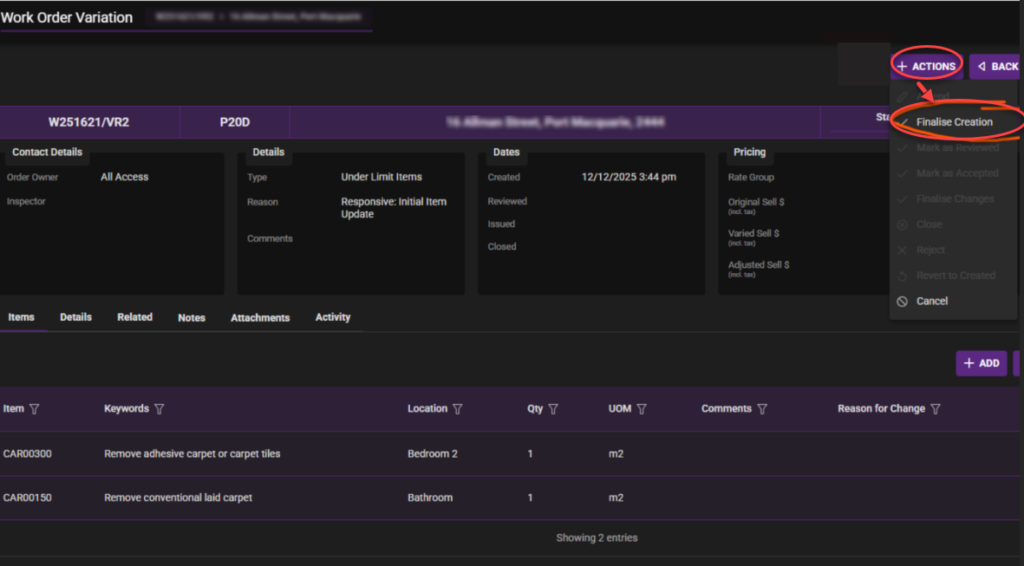Open the Keywords column filter icon

[159, 409]
